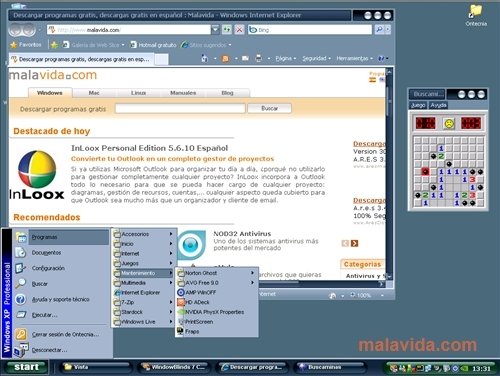Switch to the Mac tab on malavida
This screenshot has height=376, width=500.
(94, 93)
